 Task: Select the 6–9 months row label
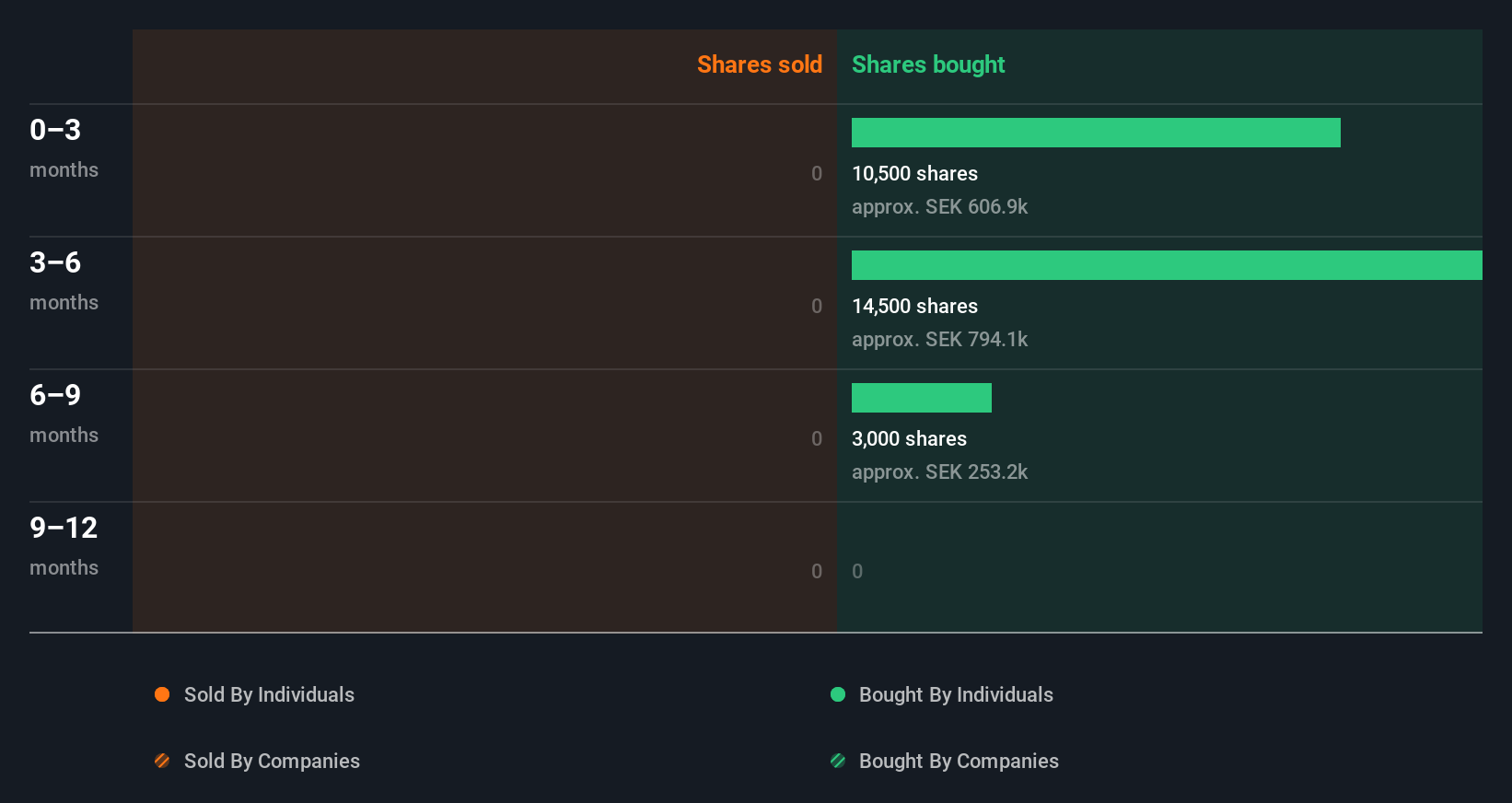(64, 413)
